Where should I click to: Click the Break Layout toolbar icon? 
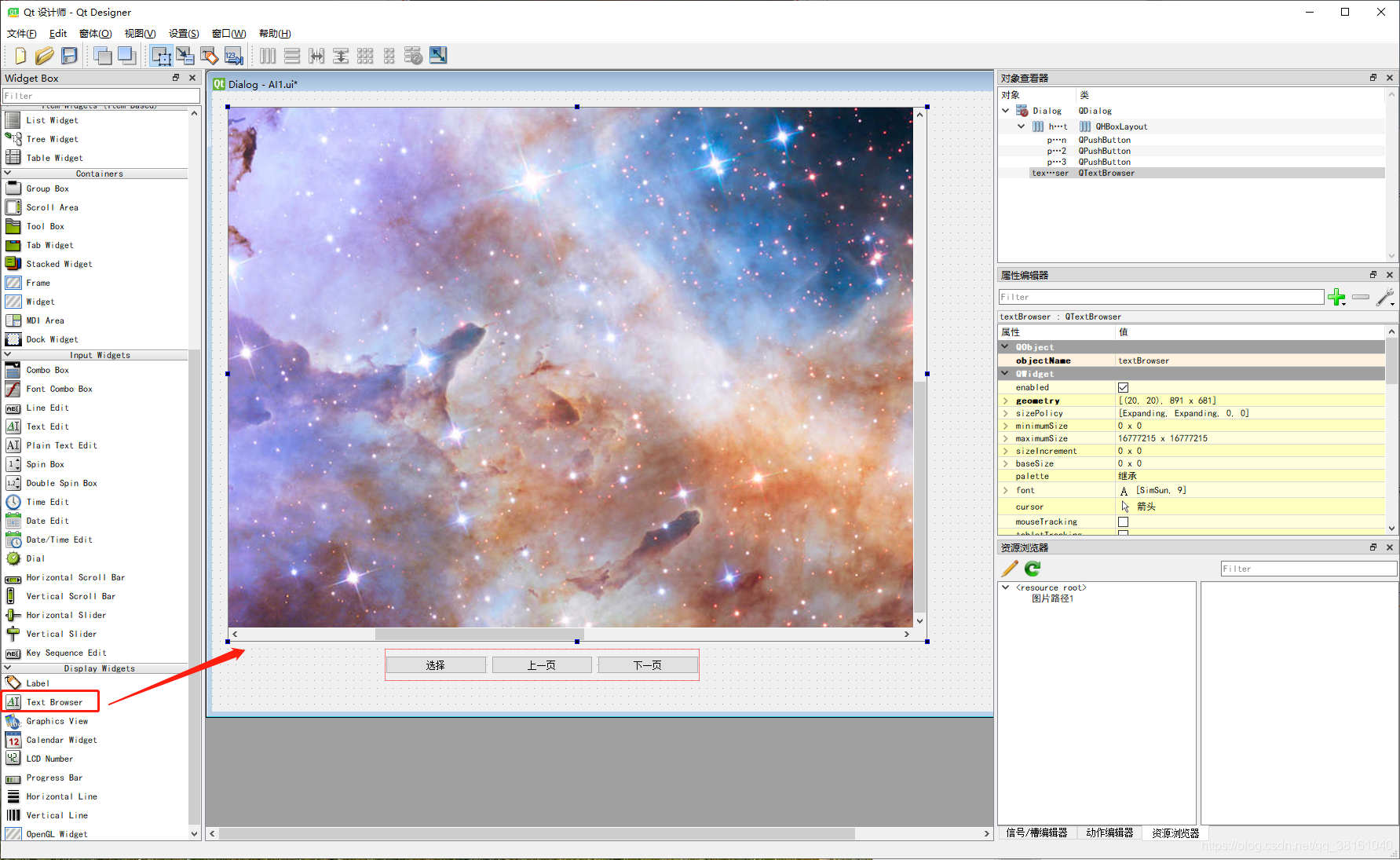pos(414,56)
